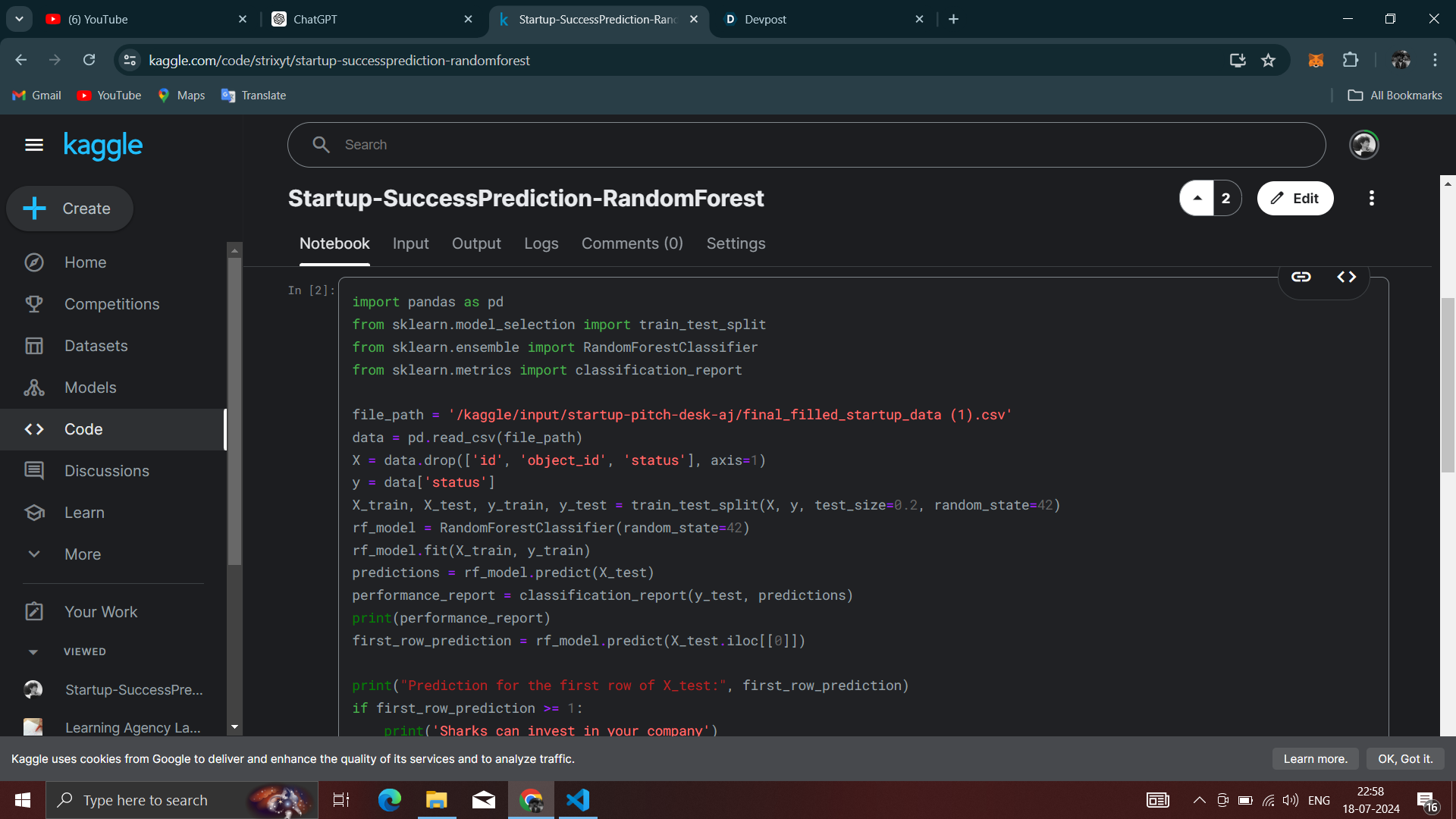Click Learn more cookie link
The height and width of the screenshot is (819, 1456).
[x=1314, y=759]
